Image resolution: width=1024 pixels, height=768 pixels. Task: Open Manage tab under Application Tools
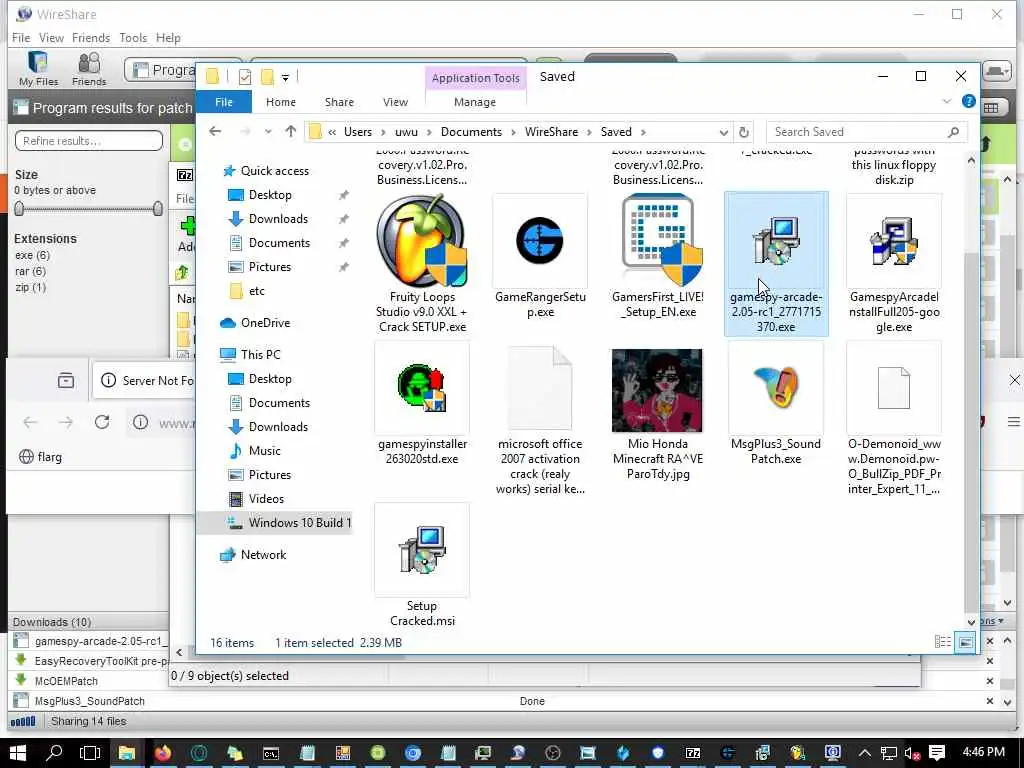pyautogui.click(x=475, y=102)
